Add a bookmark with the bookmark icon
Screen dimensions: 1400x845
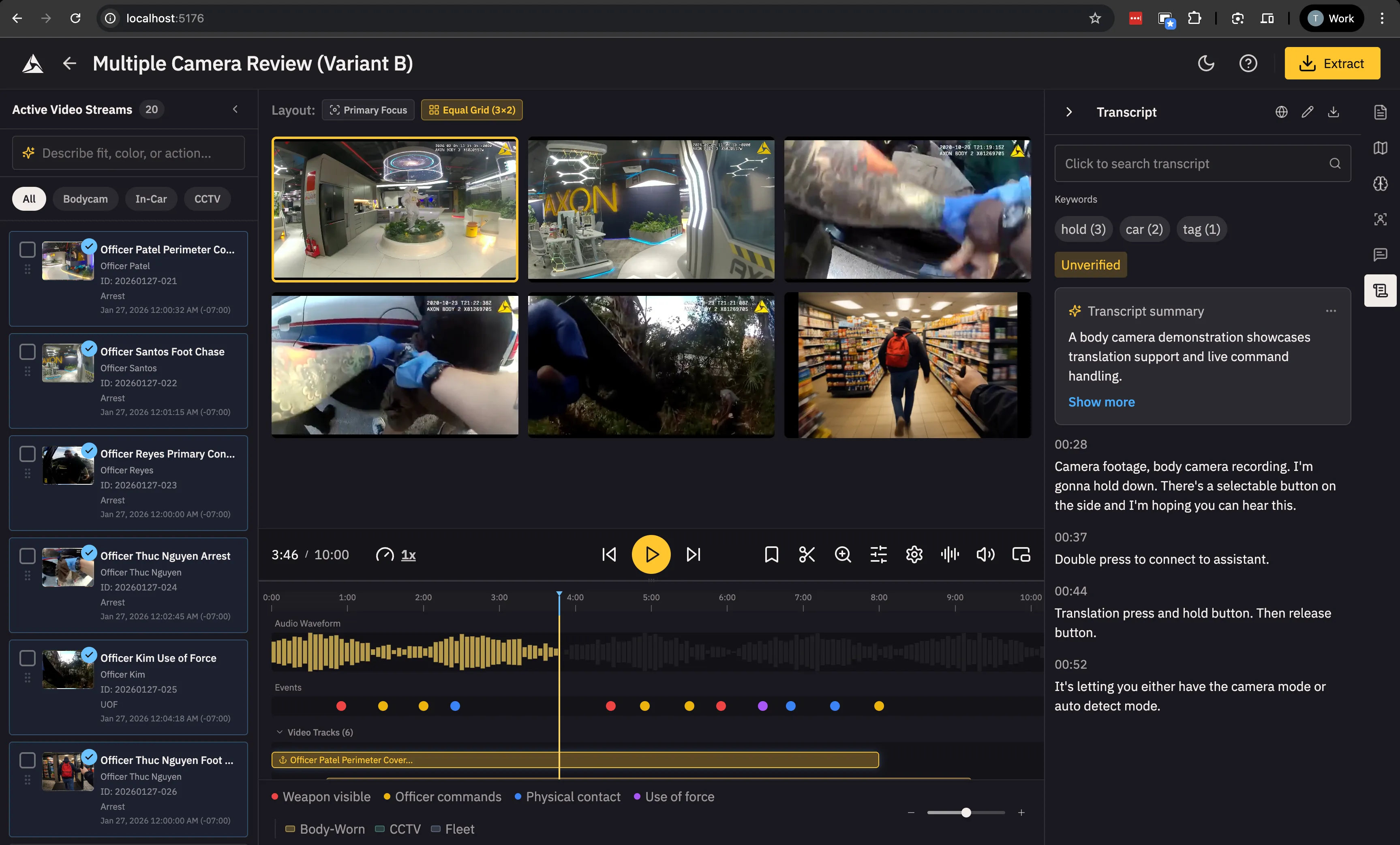(x=771, y=555)
